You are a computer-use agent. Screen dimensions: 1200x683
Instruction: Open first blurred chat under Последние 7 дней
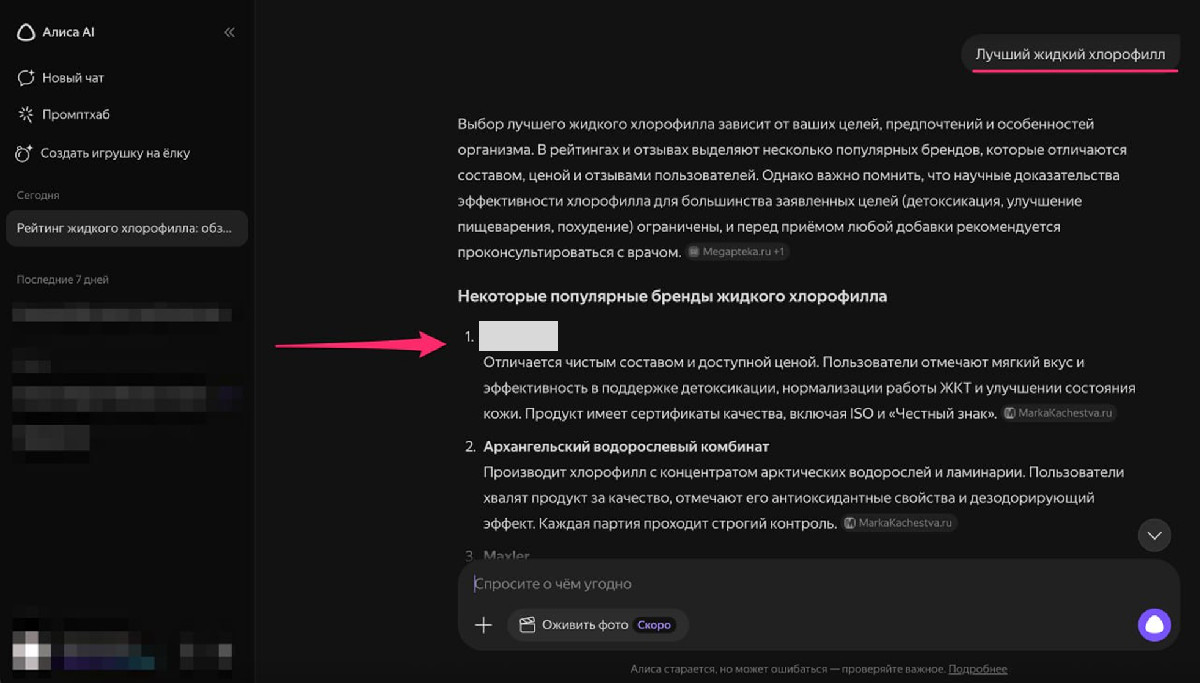click(120, 315)
